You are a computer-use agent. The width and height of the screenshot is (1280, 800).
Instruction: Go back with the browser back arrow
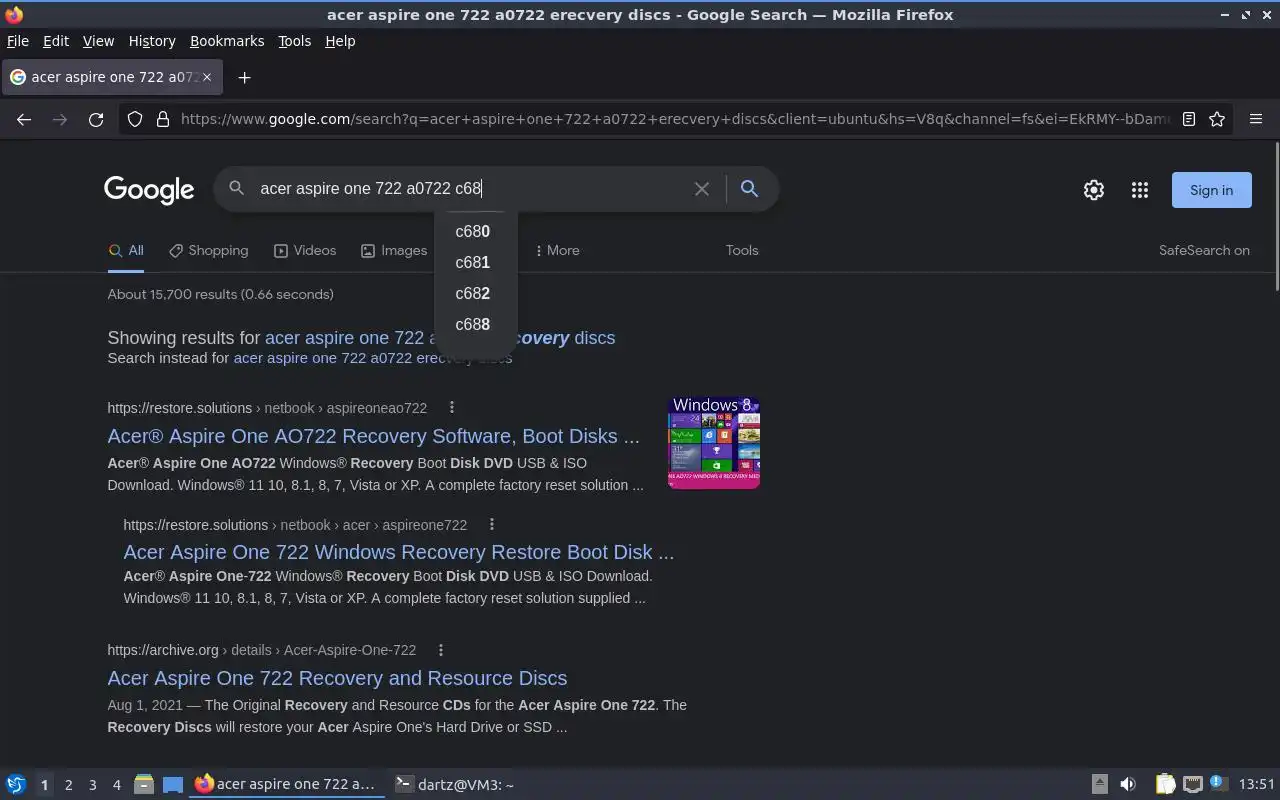click(x=24, y=119)
